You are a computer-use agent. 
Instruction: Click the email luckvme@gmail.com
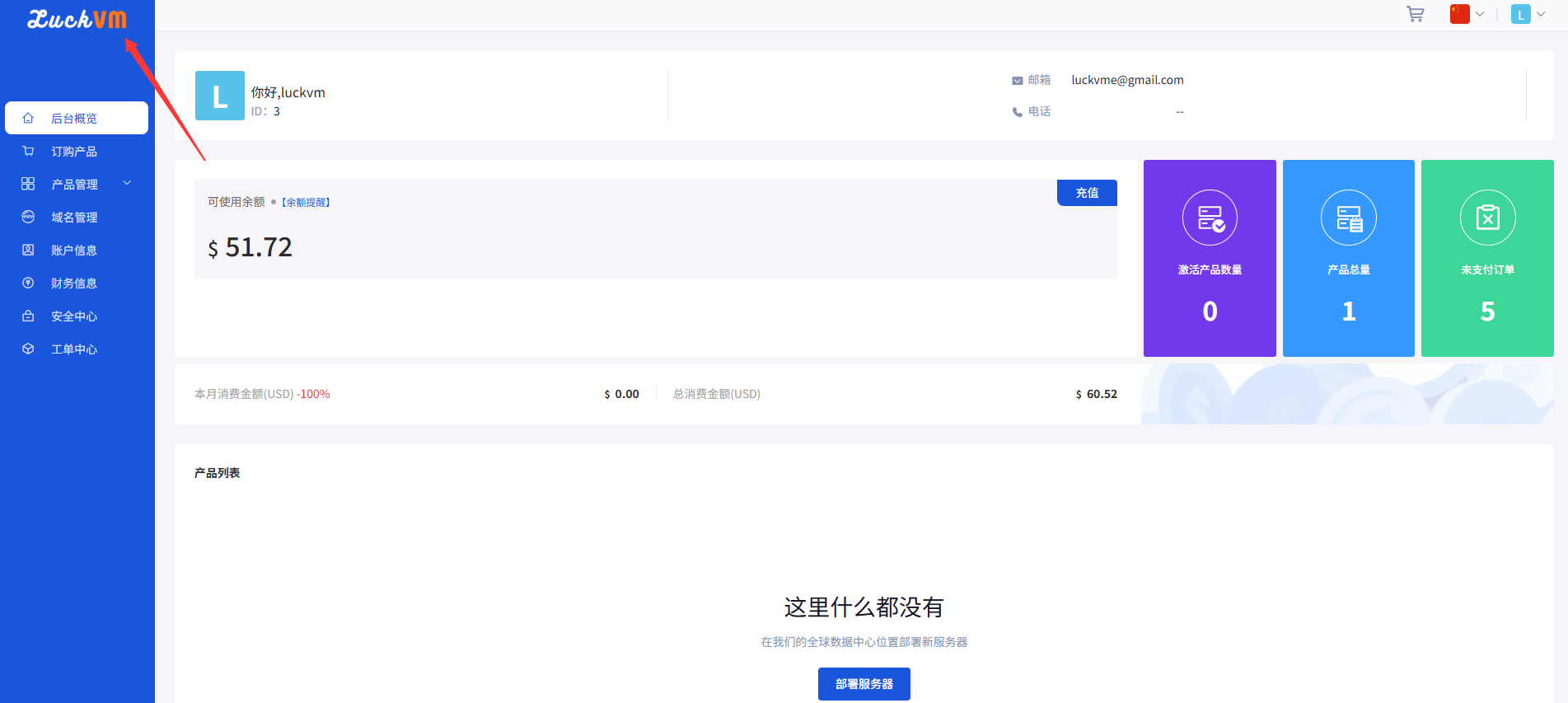point(1127,80)
